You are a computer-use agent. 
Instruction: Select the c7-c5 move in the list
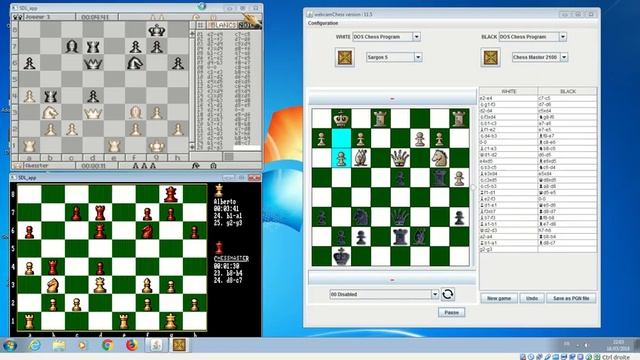[x=567, y=98]
